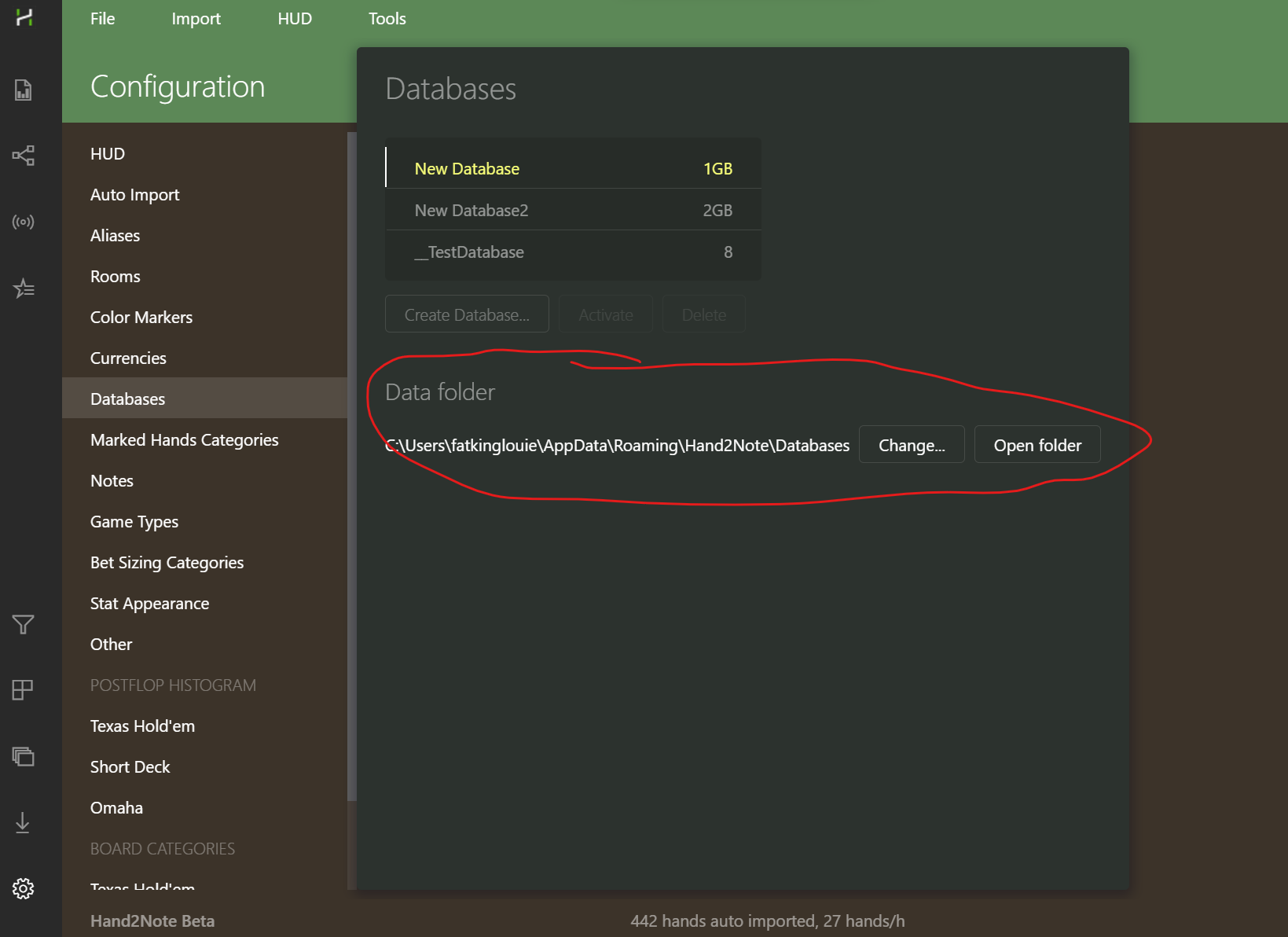
Task: Open the HUD menu in top bar
Action: 295,19
